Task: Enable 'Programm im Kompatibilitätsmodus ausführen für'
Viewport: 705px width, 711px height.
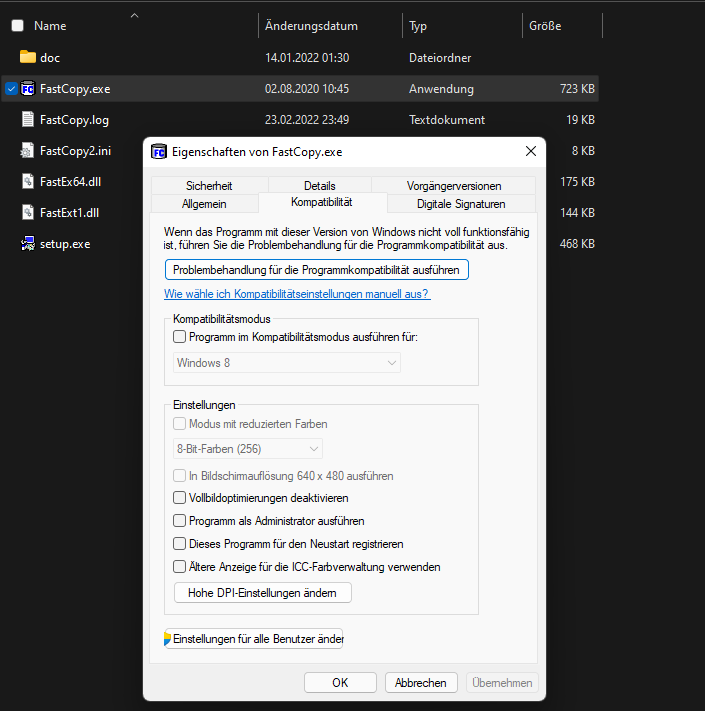Action: 180,337
